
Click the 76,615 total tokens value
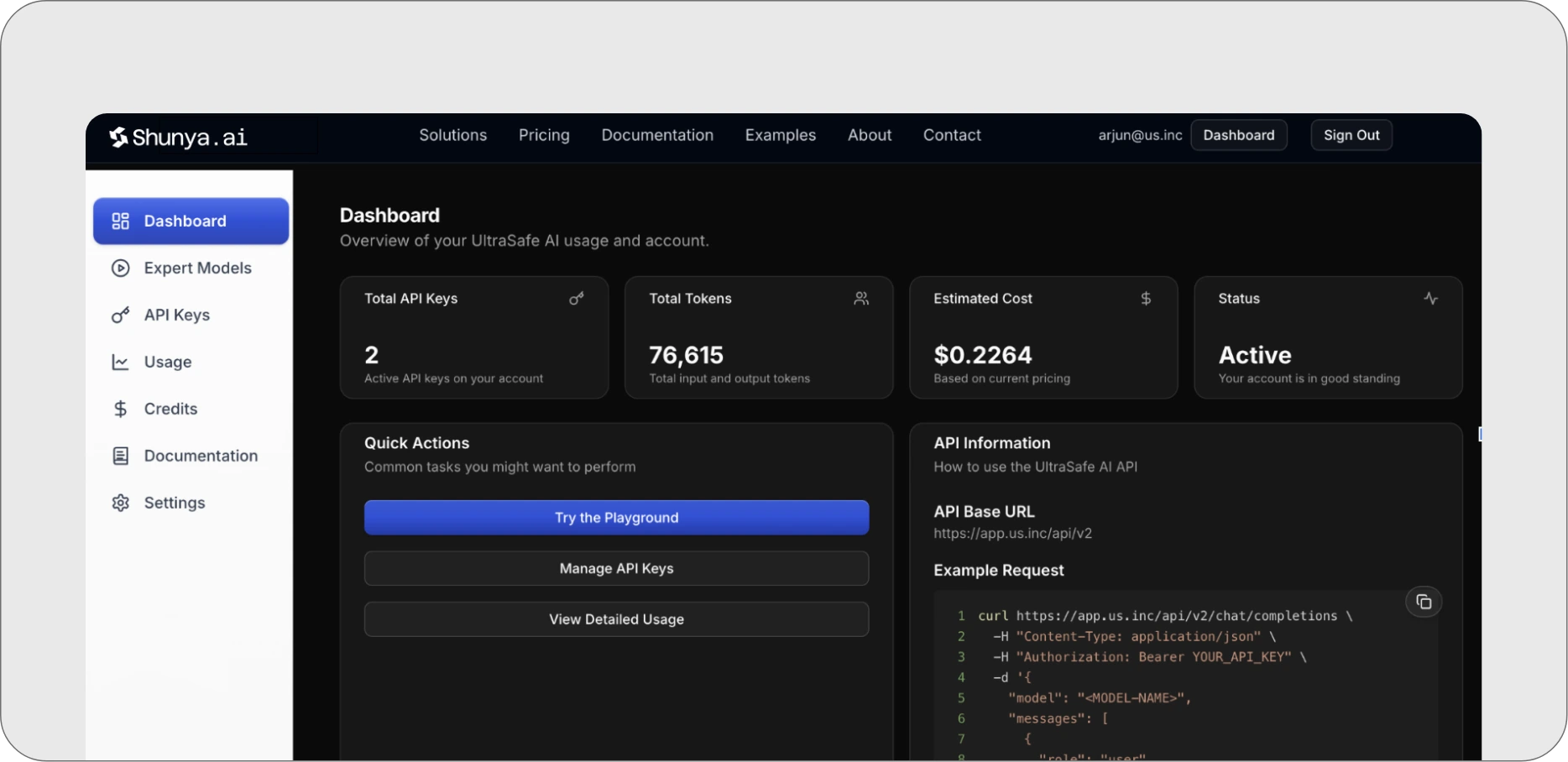[686, 355]
